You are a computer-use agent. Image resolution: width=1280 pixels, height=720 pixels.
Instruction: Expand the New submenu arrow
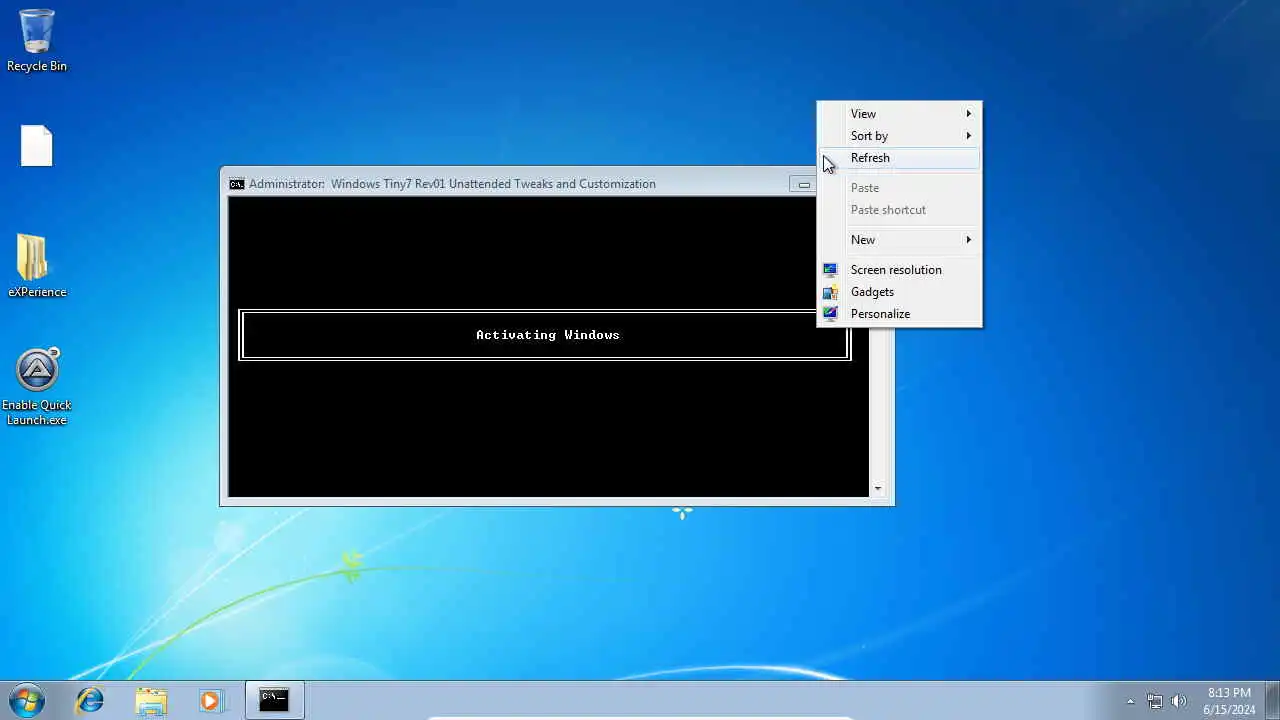[x=968, y=240]
